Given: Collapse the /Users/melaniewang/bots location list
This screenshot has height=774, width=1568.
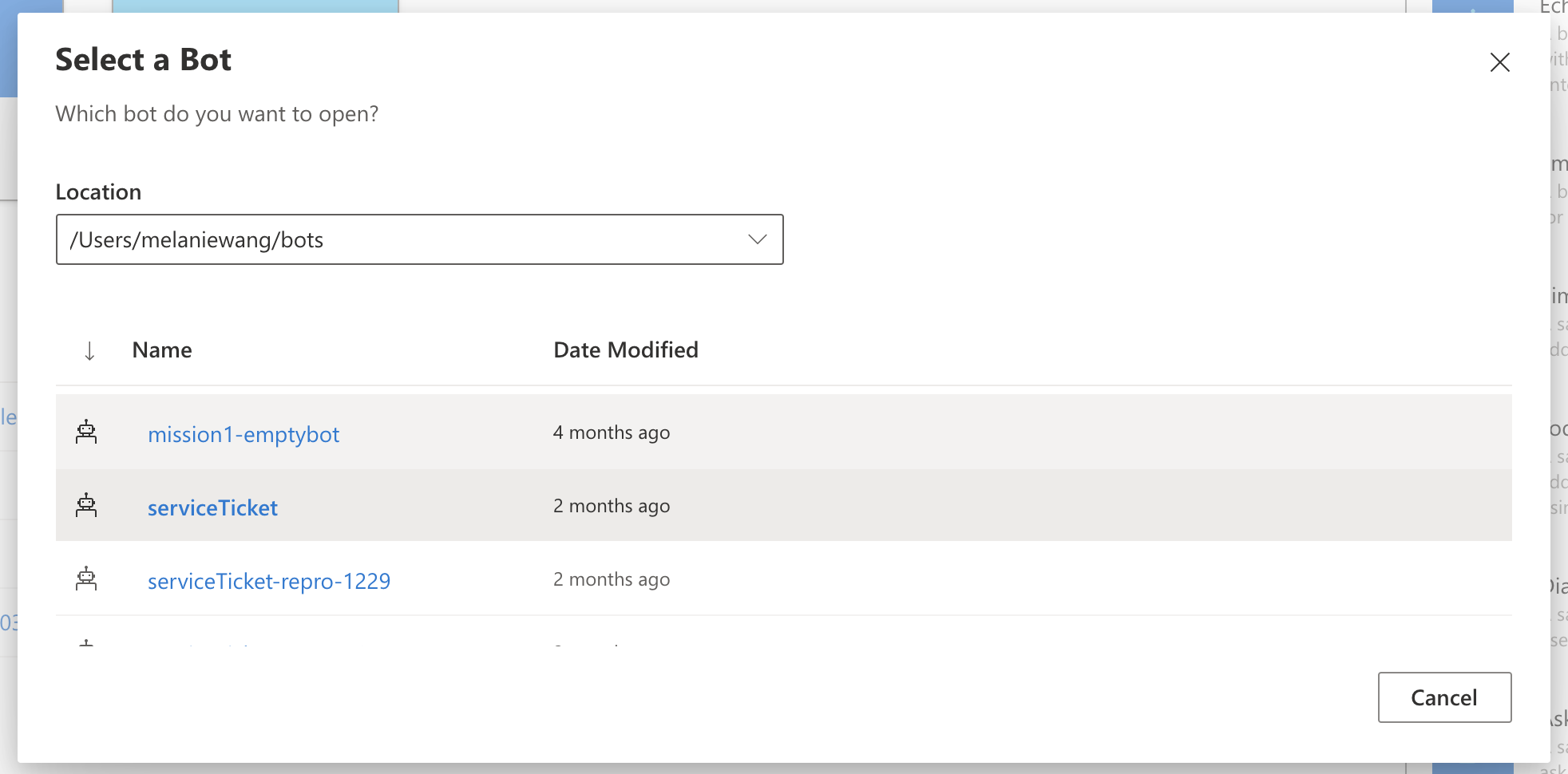Looking at the screenshot, I should (757, 239).
